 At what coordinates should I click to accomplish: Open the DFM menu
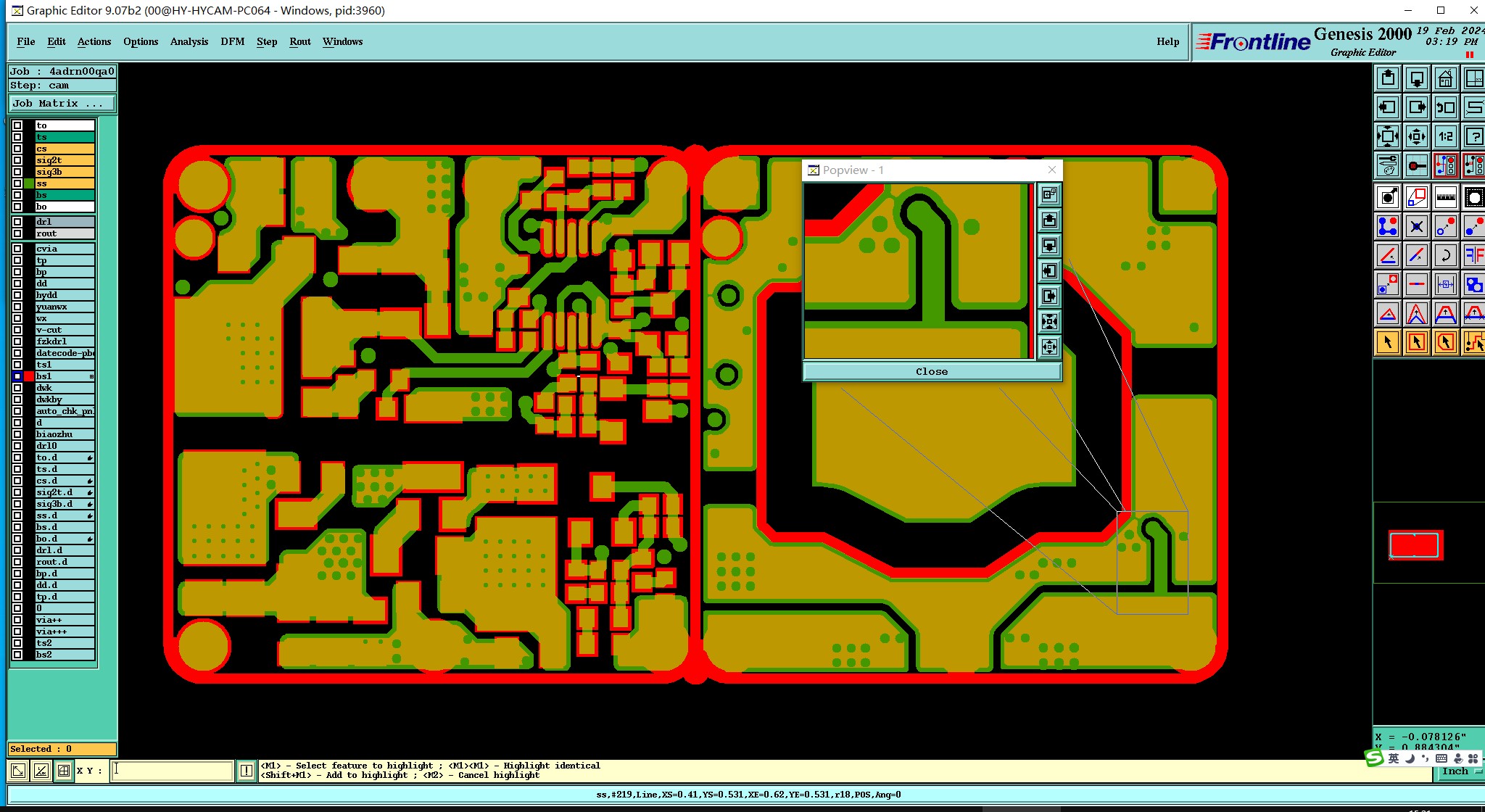click(232, 41)
